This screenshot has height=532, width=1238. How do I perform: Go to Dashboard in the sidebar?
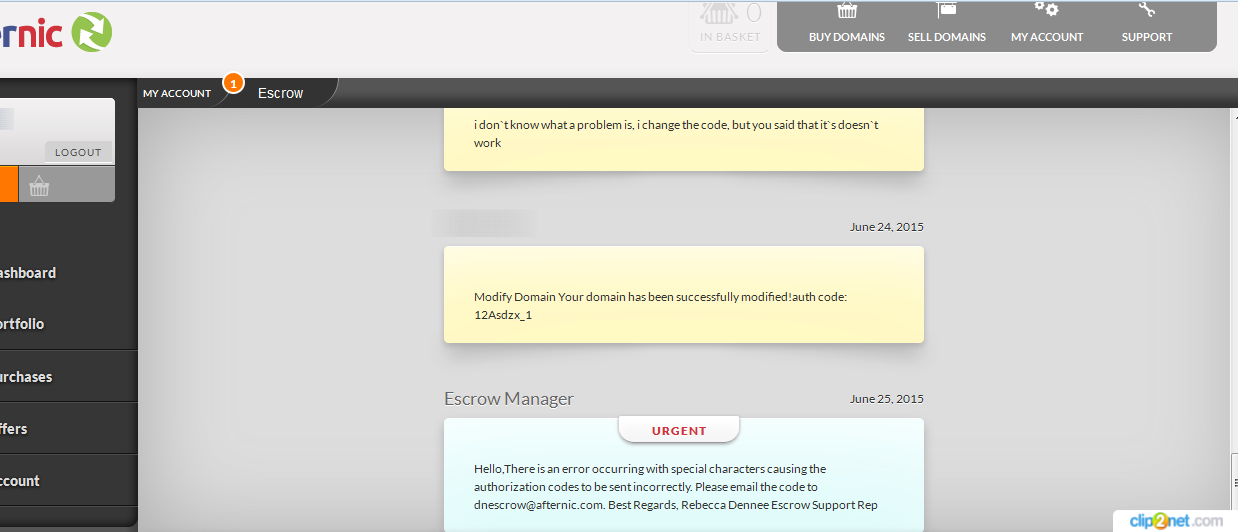tap(28, 273)
